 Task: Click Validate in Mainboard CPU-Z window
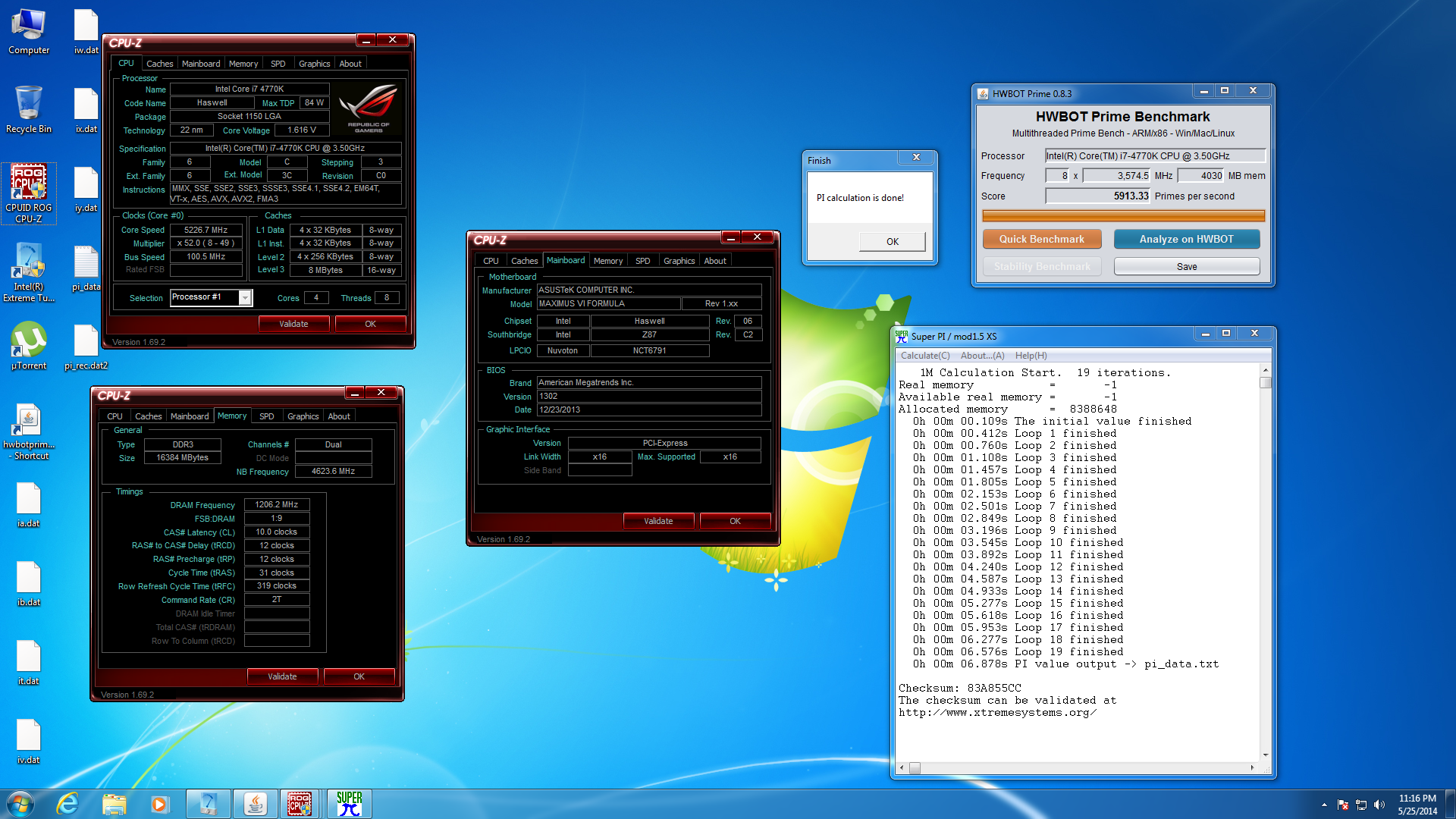pyautogui.click(x=658, y=521)
